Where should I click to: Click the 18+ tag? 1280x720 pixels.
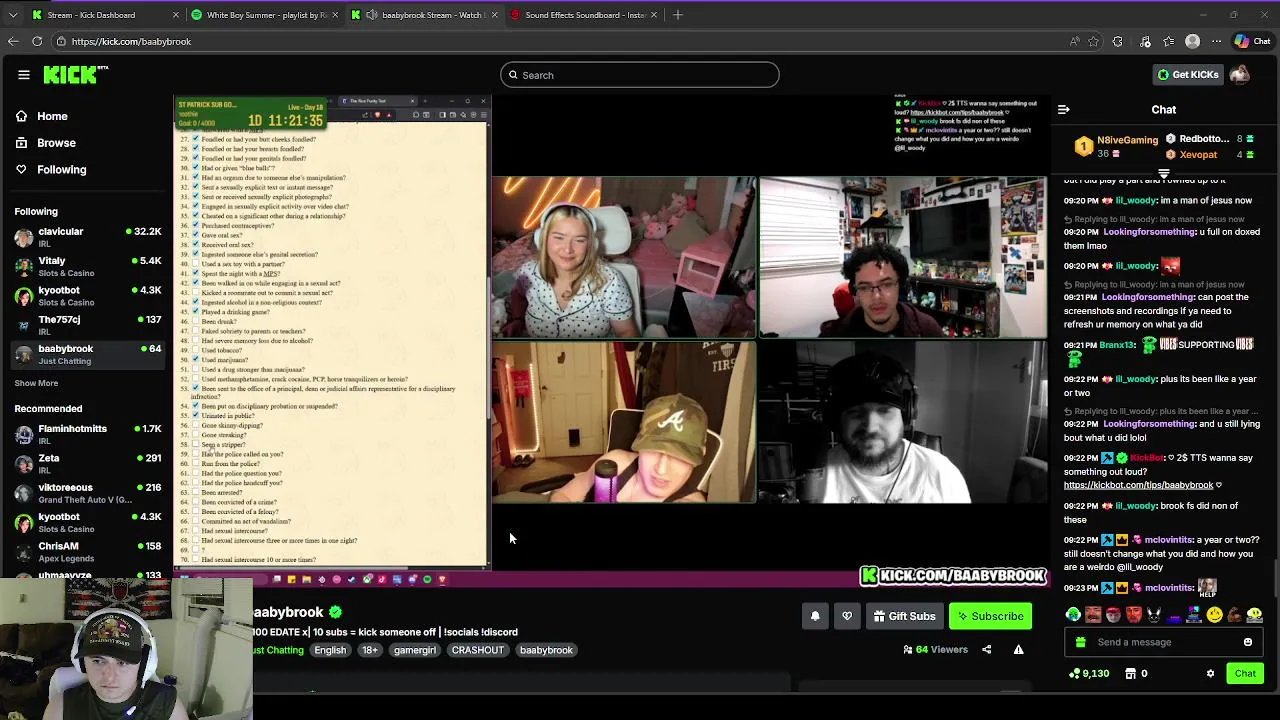tap(370, 650)
